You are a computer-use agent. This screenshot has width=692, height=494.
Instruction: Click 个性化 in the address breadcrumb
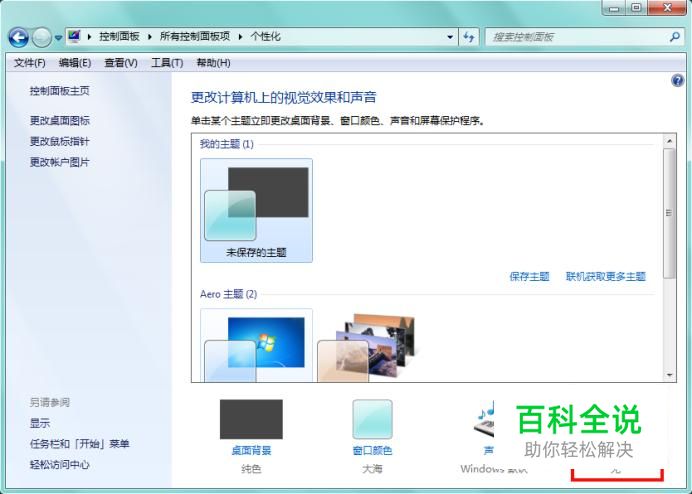click(265, 37)
